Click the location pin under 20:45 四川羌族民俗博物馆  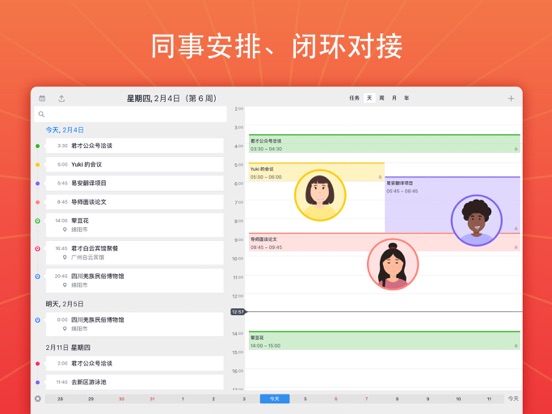coord(65,285)
